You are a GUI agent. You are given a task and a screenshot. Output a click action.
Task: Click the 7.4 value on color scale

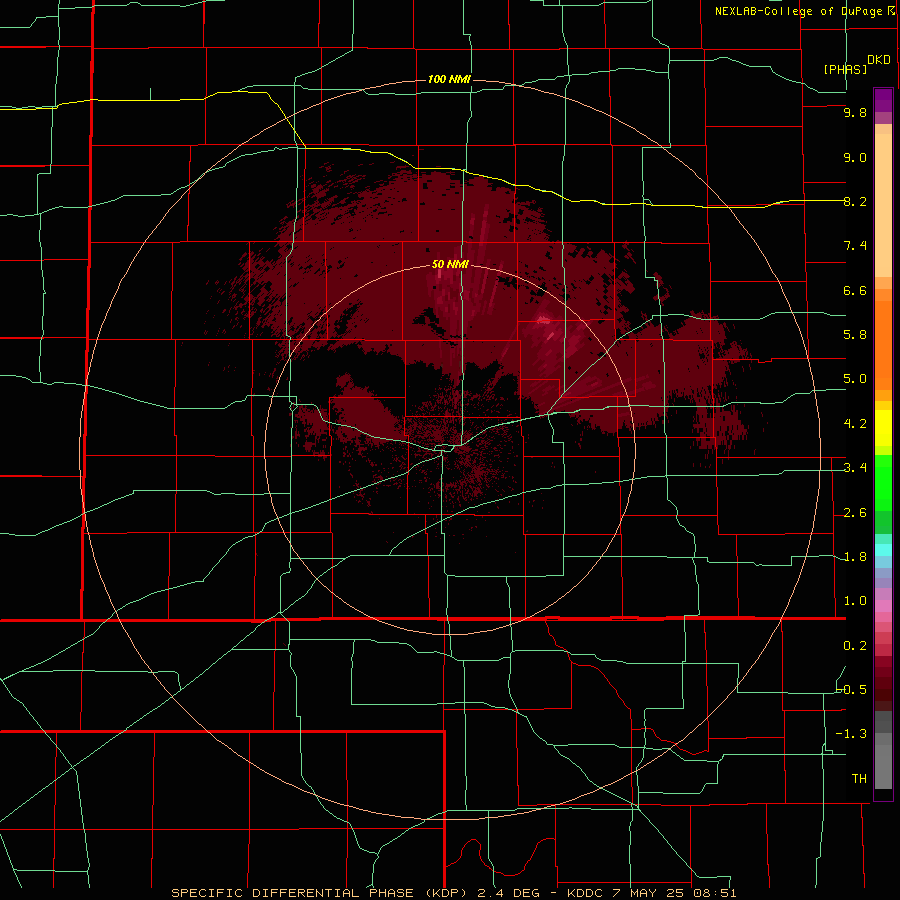coord(855,246)
